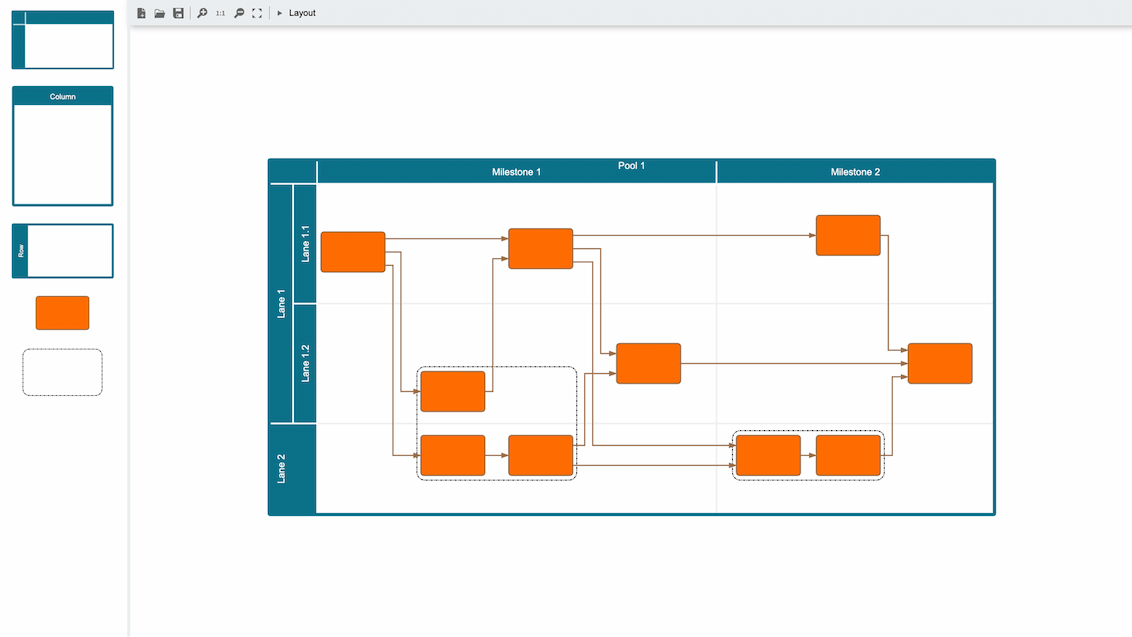
Task: Pick the Column template from the palette
Action: coord(62,146)
